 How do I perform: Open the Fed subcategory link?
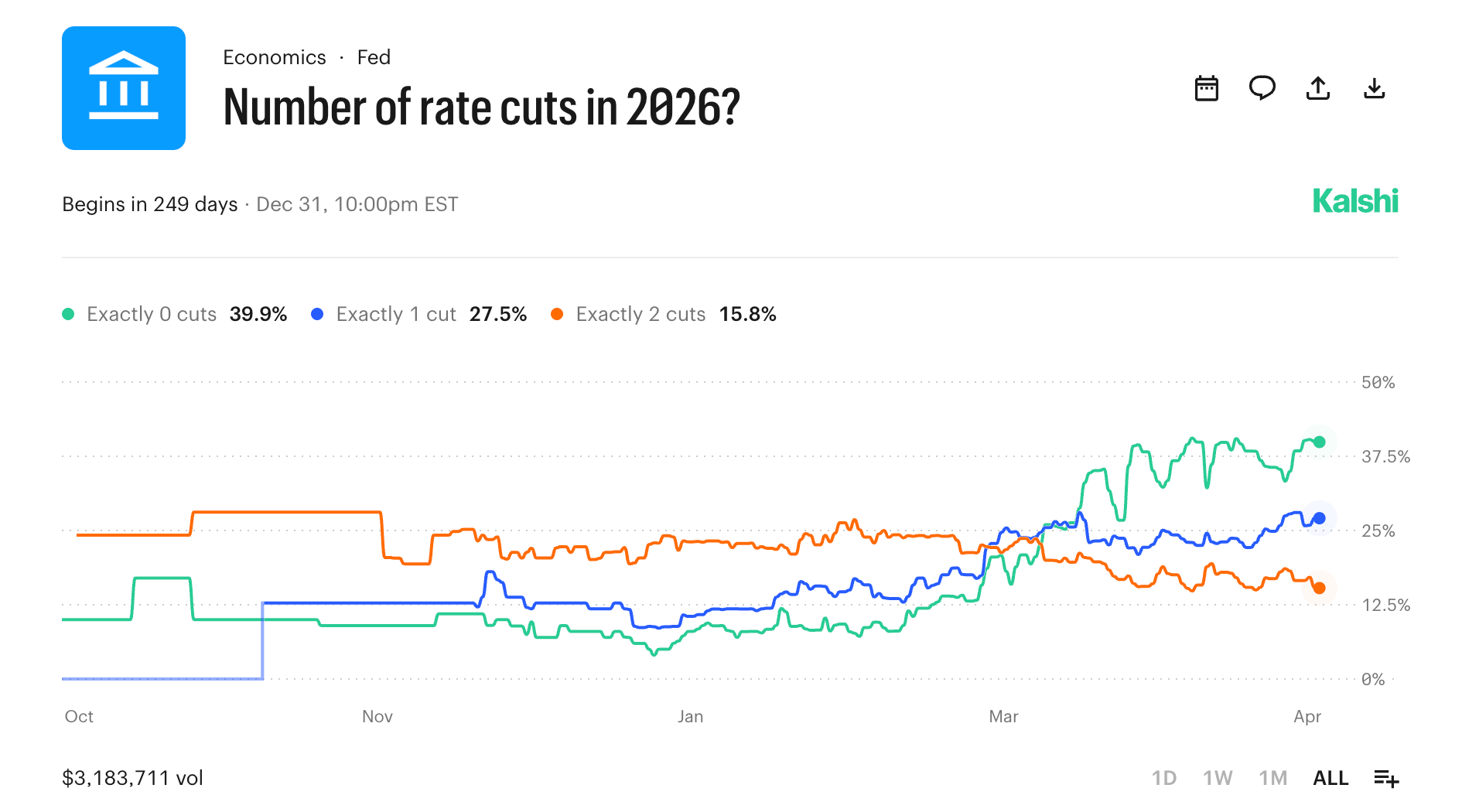tap(374, 57)
